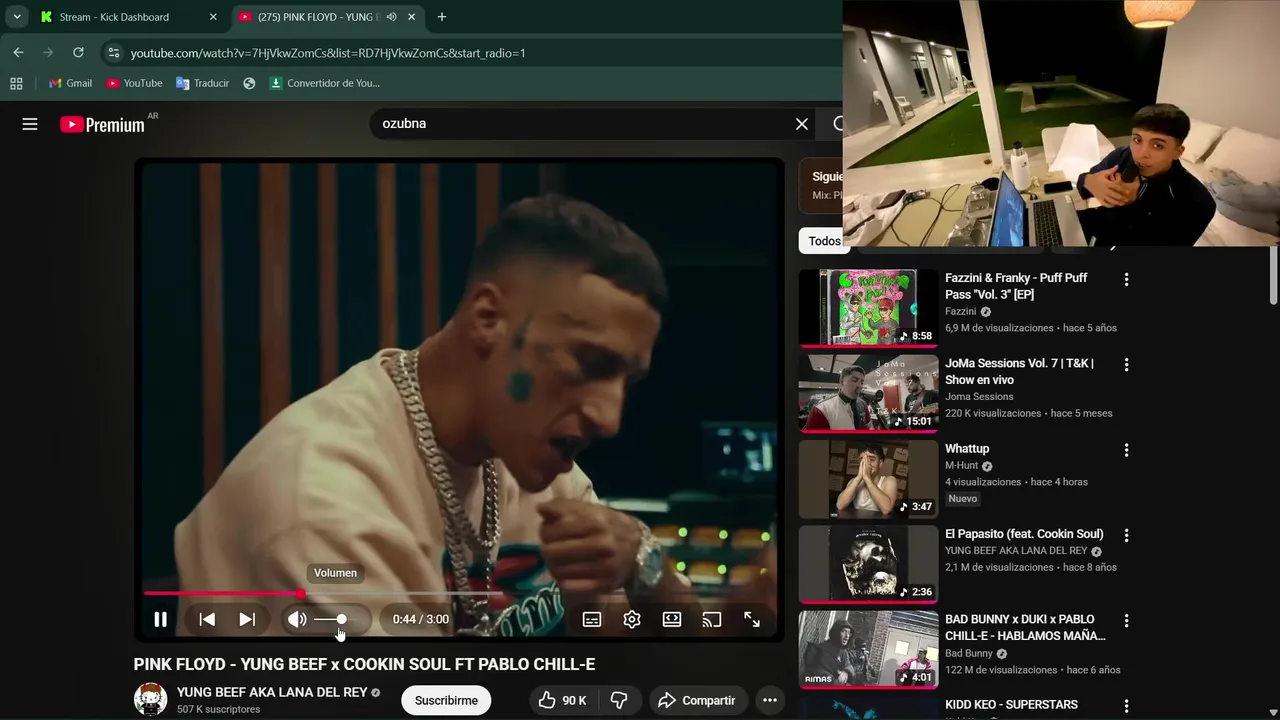Switch to theater mode view
This screenshot has width=1280, height=720.
[672, 619]
